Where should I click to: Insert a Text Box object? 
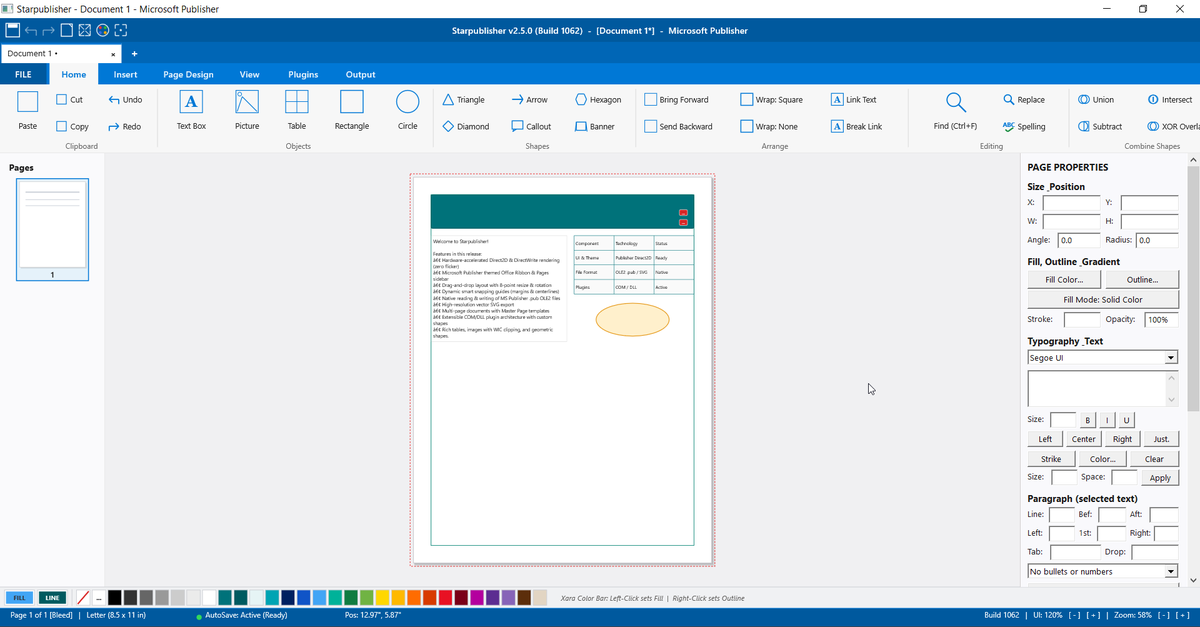(191, 109)
